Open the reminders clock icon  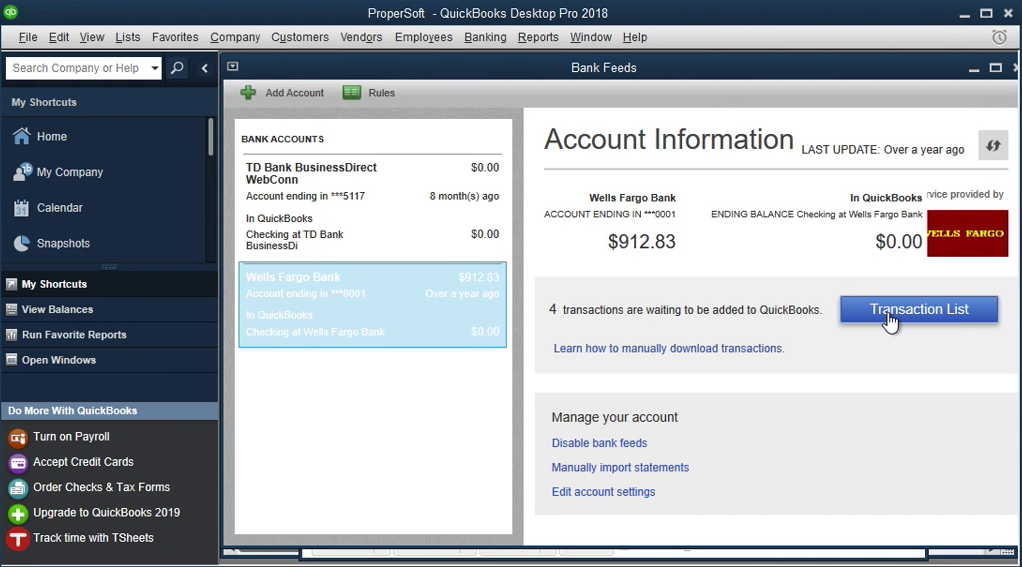(x=999, y=37)
